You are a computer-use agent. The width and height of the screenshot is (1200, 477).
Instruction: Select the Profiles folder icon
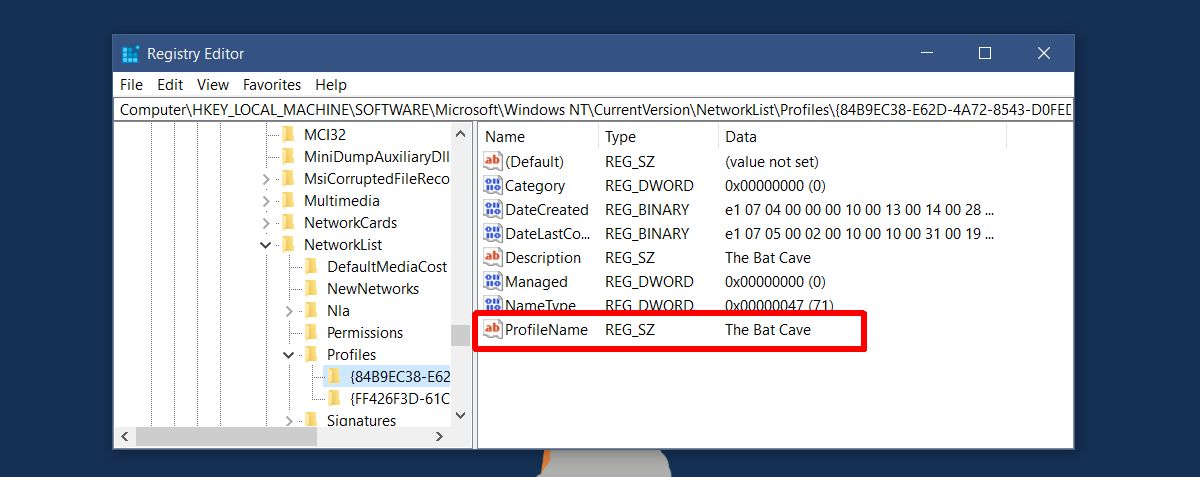point(311,355)
